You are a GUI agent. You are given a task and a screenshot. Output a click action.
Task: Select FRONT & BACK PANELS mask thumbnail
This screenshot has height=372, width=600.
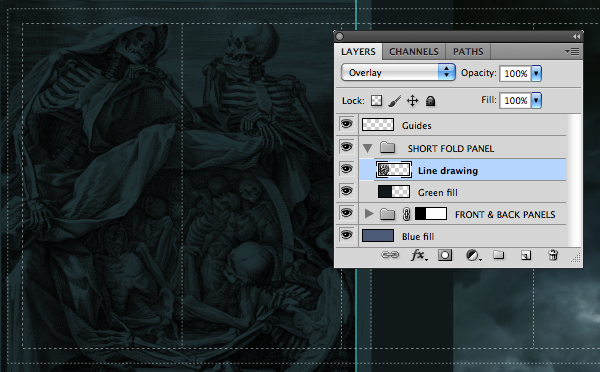coord(431,214)
